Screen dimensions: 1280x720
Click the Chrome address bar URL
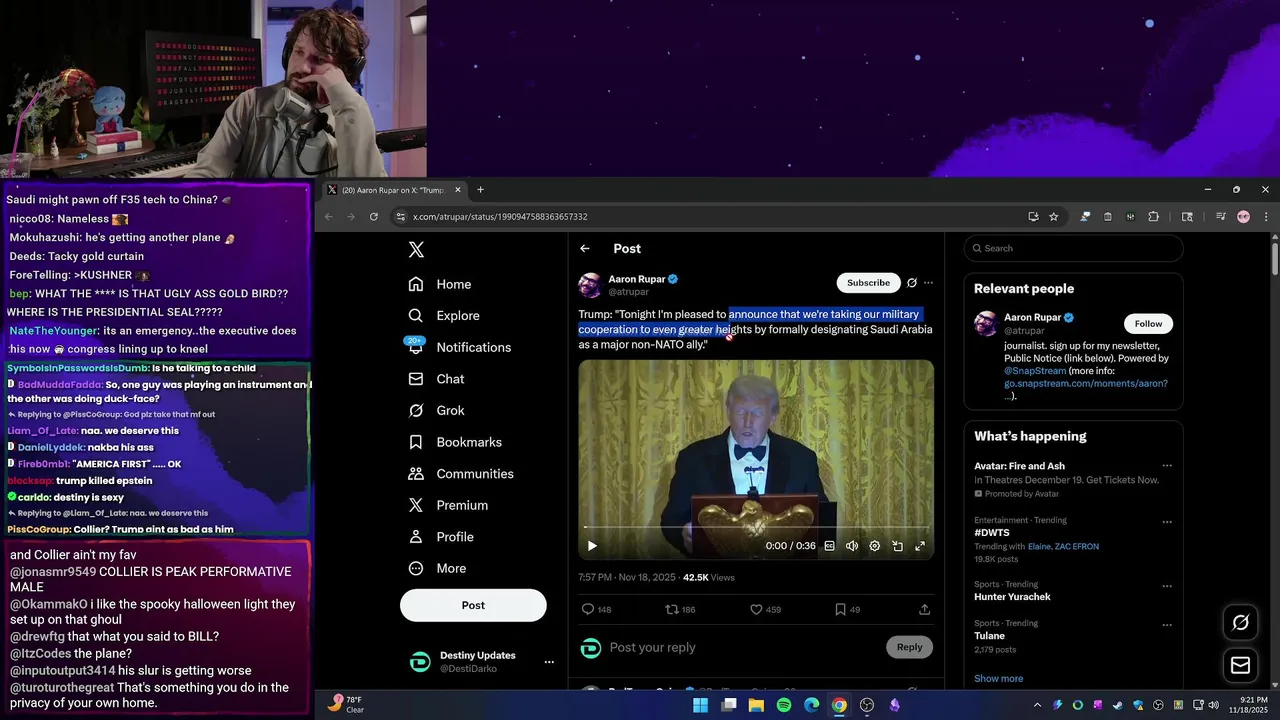click(500, 217)
